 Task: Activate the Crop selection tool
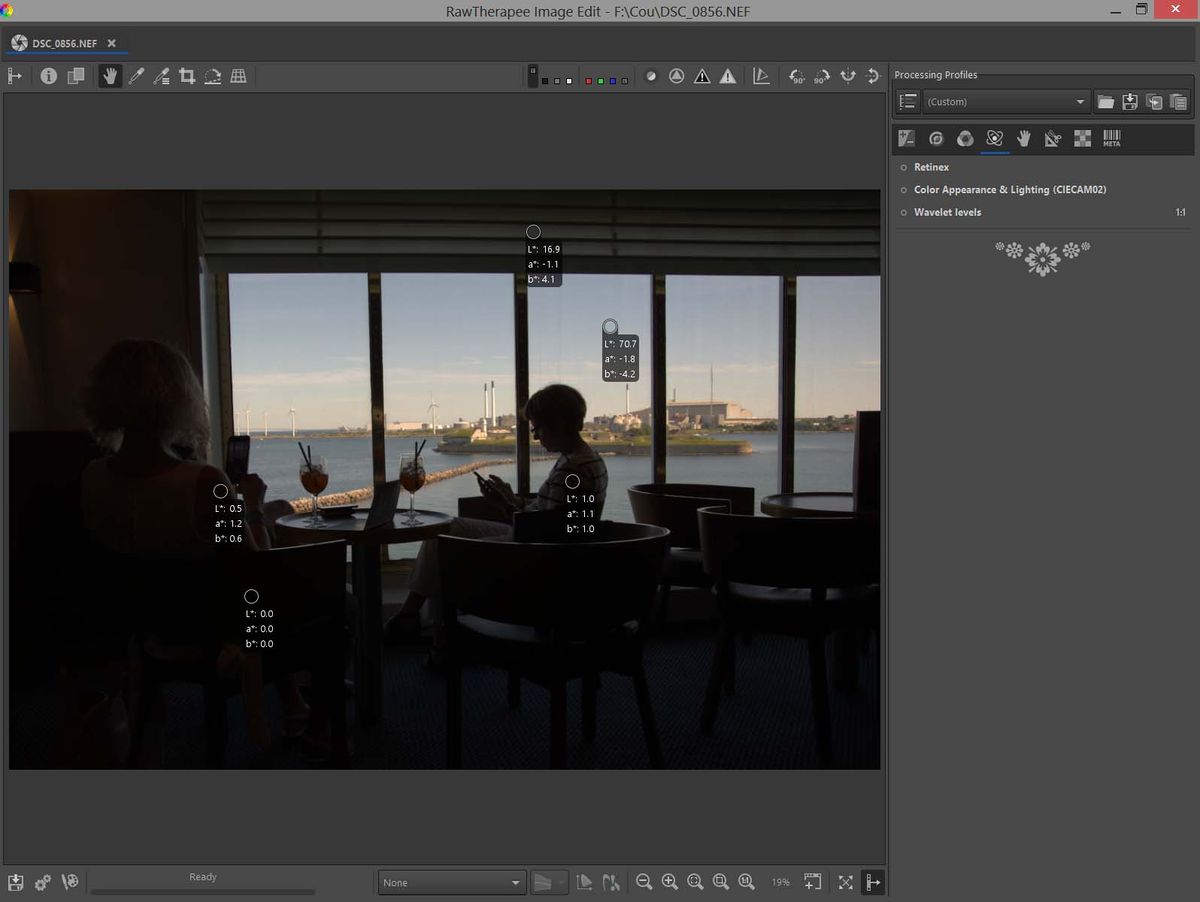tap(187, 76)
